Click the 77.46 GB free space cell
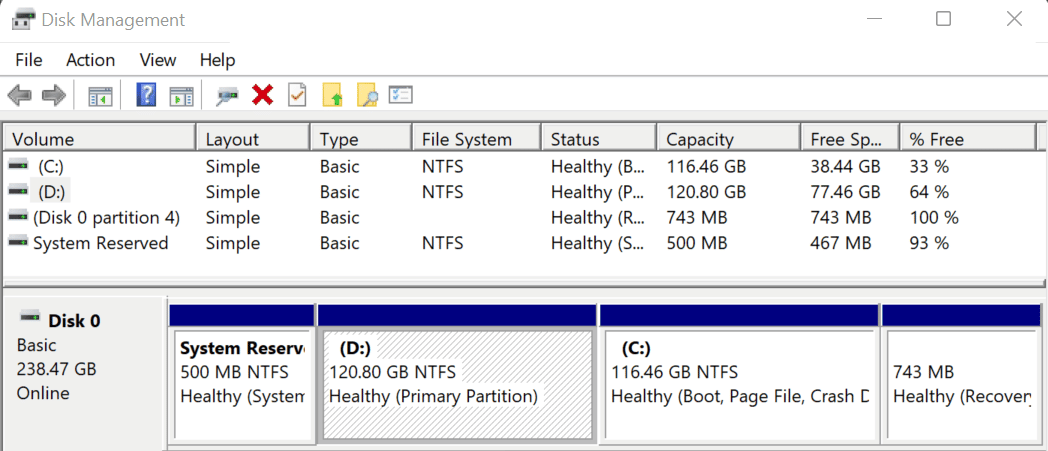The width and height of the screenshot is (1048, 451). coord(845,192)
